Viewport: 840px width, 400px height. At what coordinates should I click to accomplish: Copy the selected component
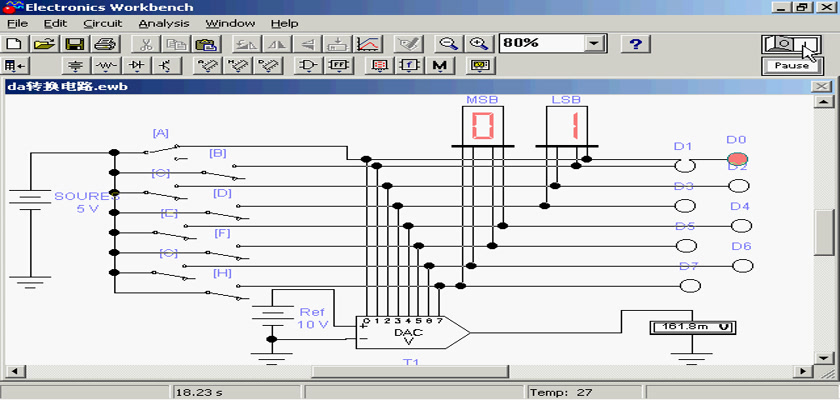[x=175, y=43]
